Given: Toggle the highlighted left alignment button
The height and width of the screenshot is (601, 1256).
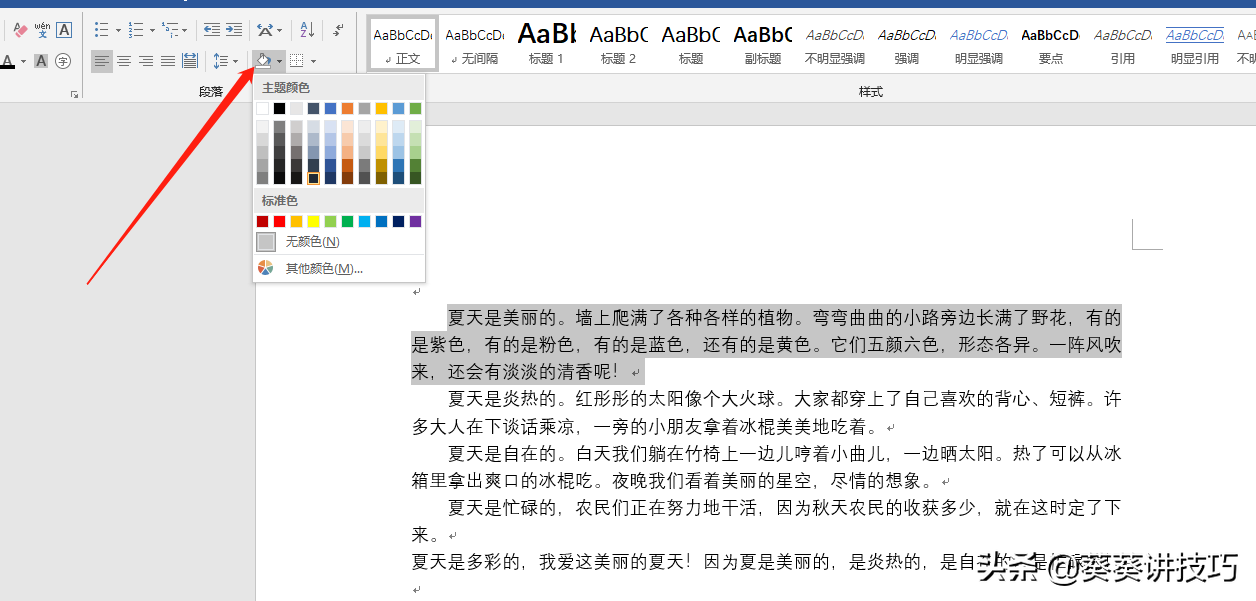Looking at the screenshot, I should [x=101, y=60].
